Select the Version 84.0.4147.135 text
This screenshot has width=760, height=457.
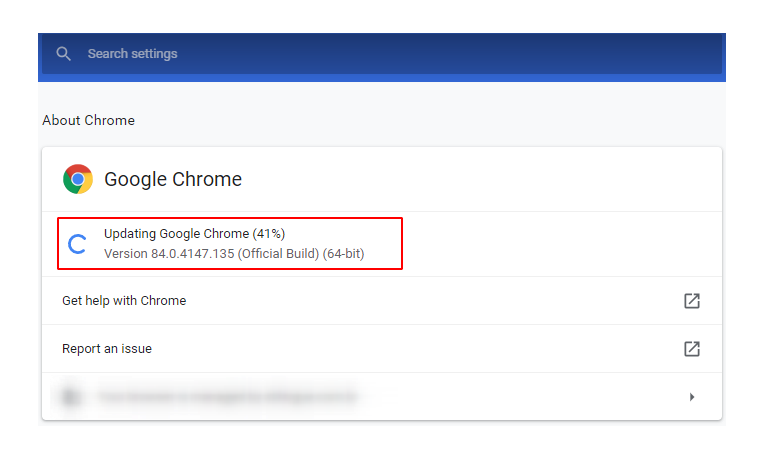click(169, 254)
